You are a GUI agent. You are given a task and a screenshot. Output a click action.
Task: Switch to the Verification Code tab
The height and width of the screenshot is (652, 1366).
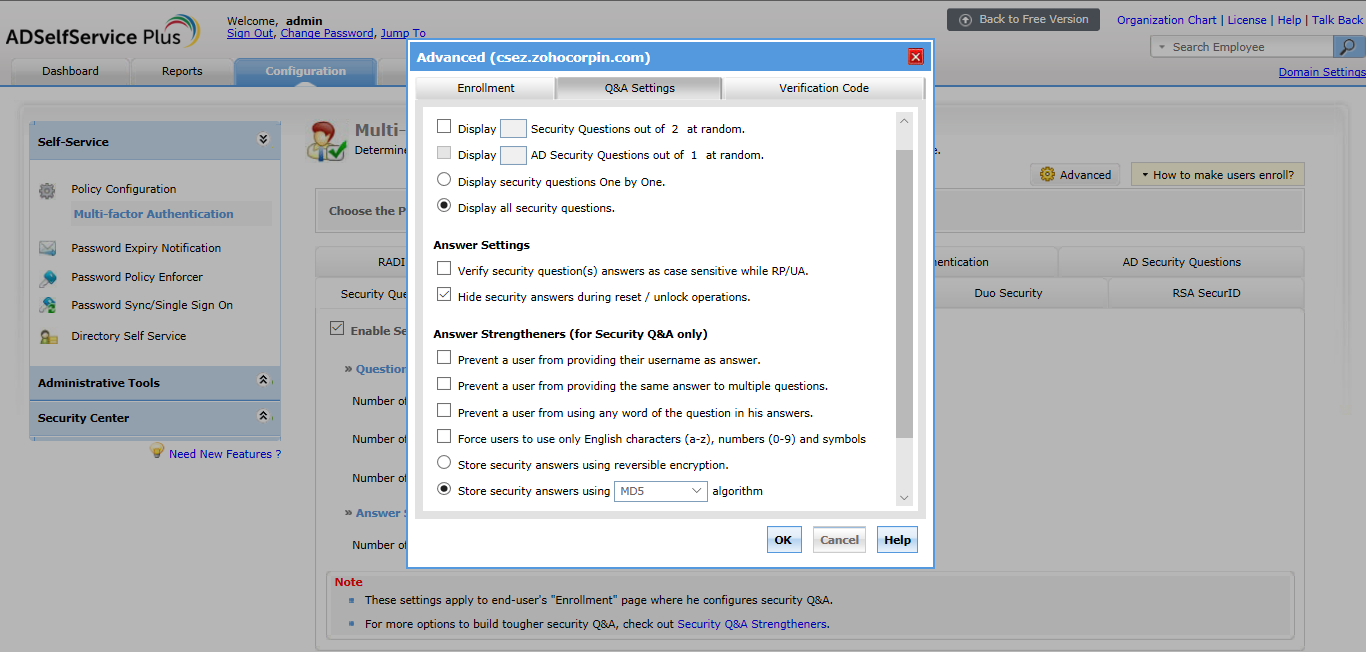(824, 88)
